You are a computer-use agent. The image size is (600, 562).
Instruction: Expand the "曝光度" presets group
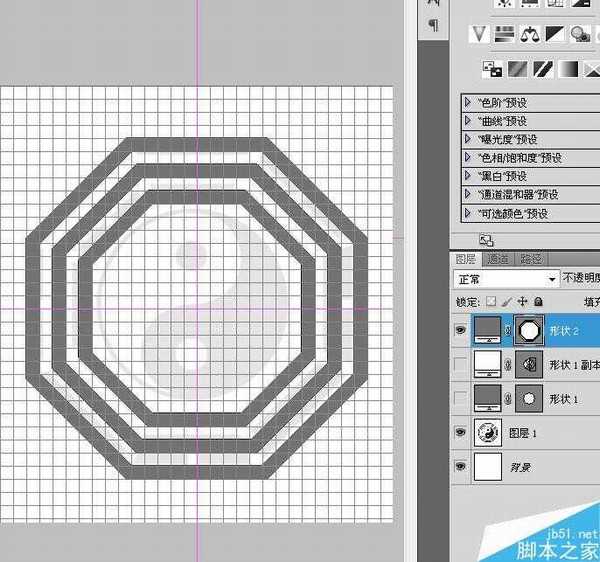pyautogui.click(x=468, y=138)
